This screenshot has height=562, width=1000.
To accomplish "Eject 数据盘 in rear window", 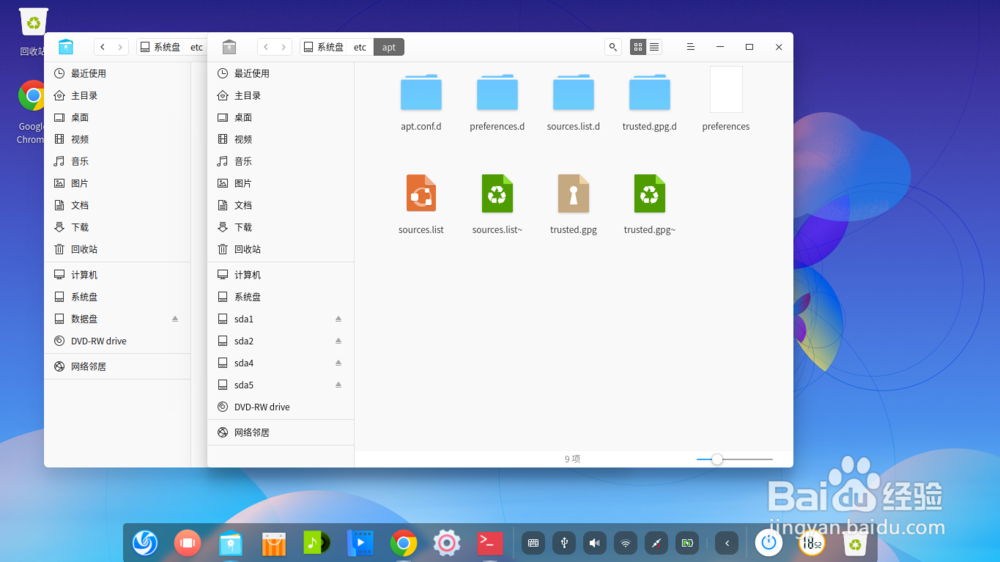I will point(175,319).
